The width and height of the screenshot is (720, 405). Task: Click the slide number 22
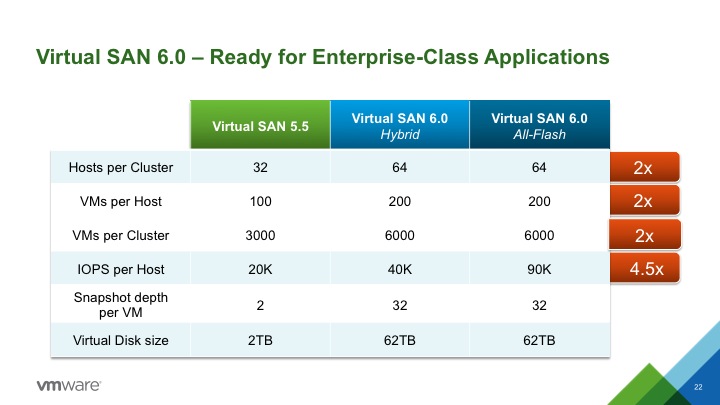[698, 387]
